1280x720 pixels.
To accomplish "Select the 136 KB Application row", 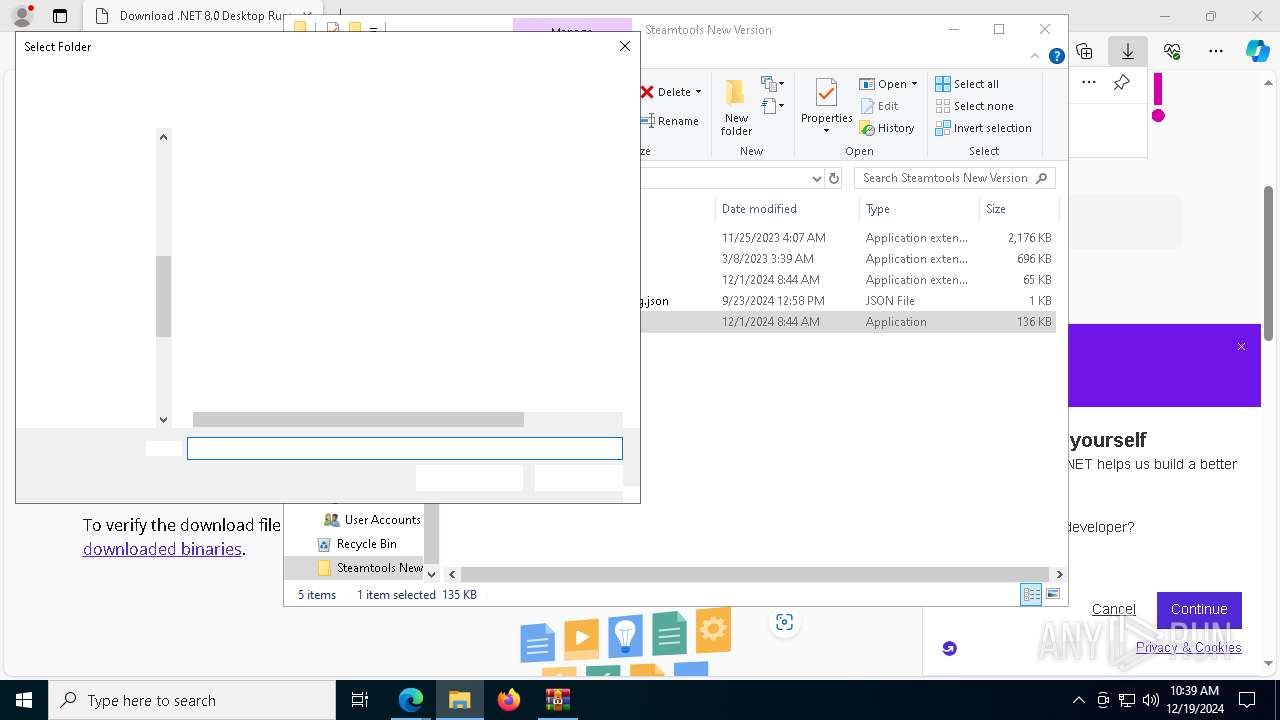I will (849, 322).
